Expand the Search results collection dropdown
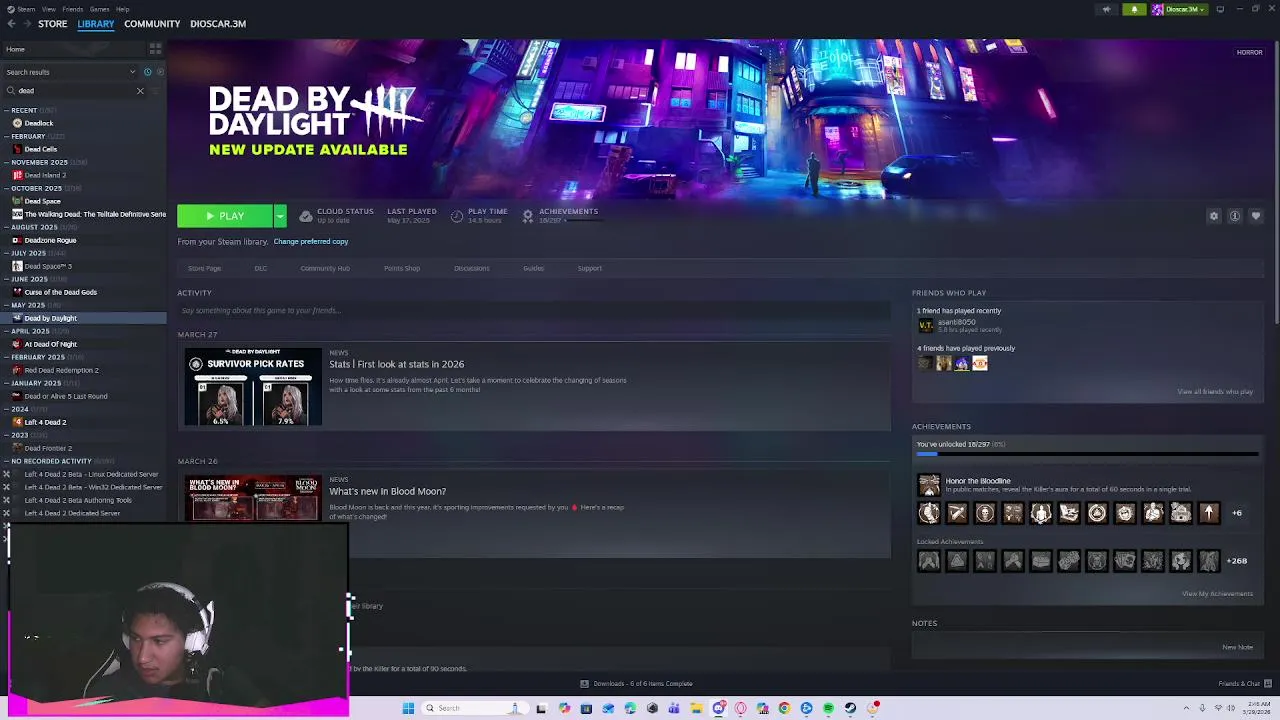 click(132, 72)
